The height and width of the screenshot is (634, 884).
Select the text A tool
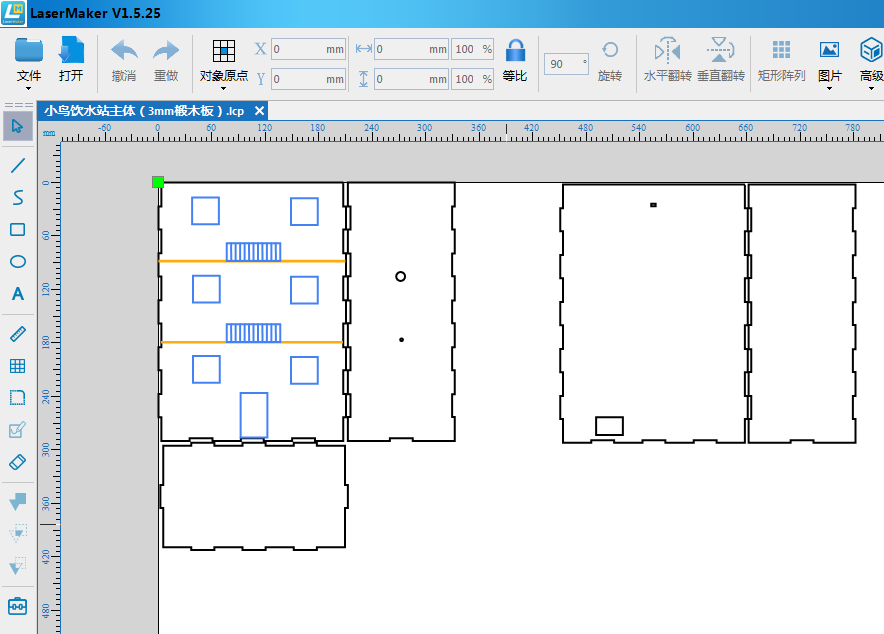pyautogui.click(x=17, y=294)
